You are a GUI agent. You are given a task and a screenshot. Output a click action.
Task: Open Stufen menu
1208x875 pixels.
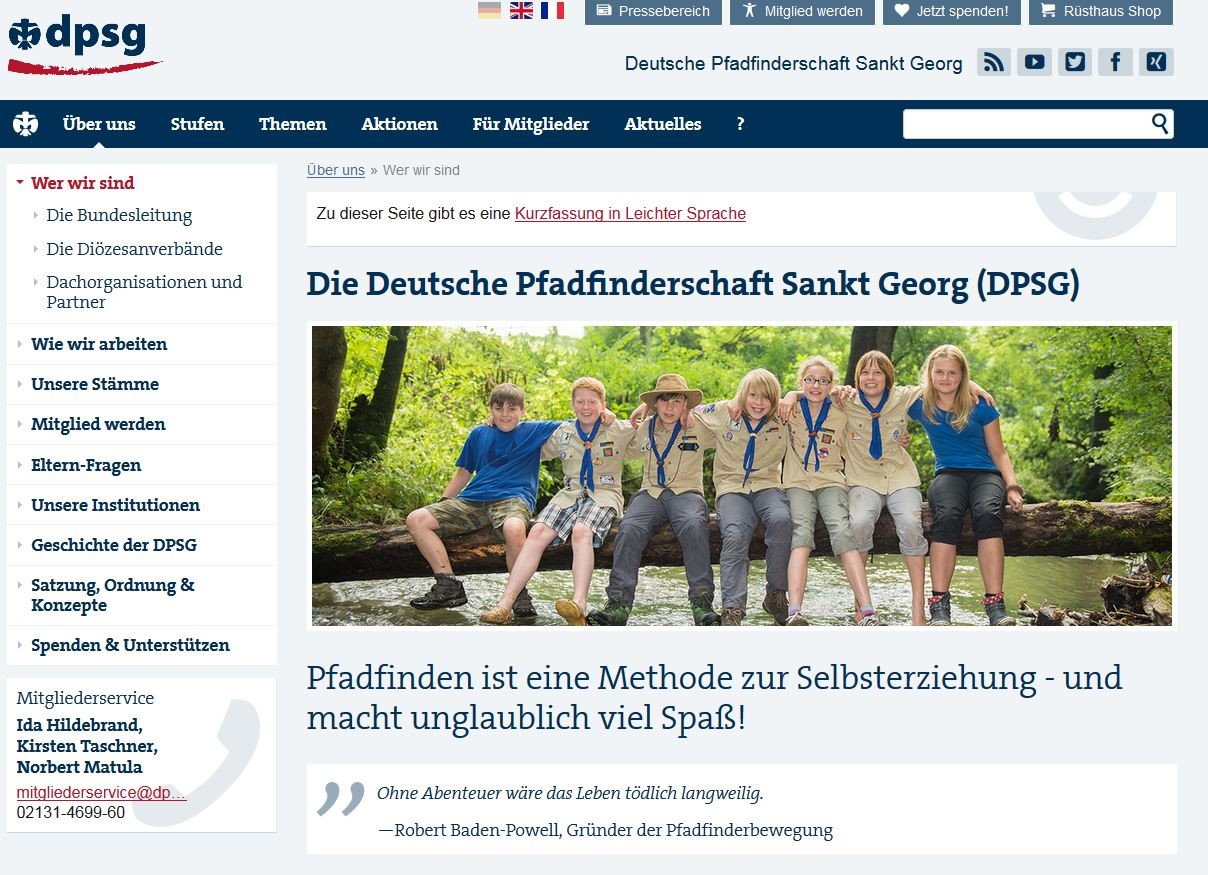coord(197,124)
